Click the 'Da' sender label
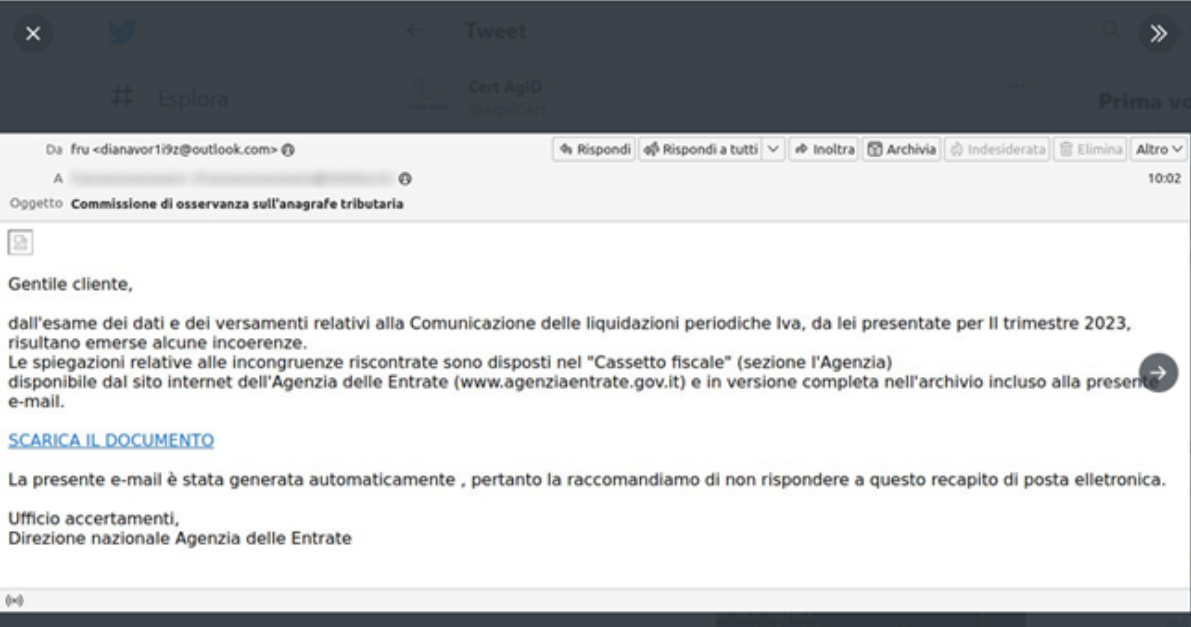This screenshot has width=1191, height=627. tap(54, 150)
